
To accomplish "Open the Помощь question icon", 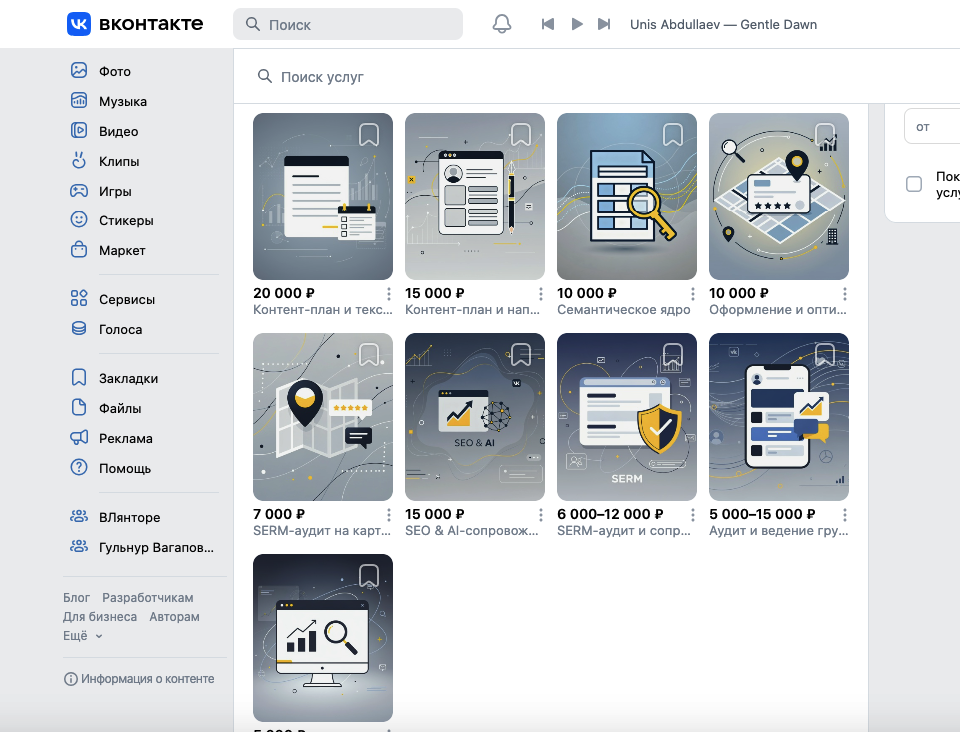I will click(79, 467).
